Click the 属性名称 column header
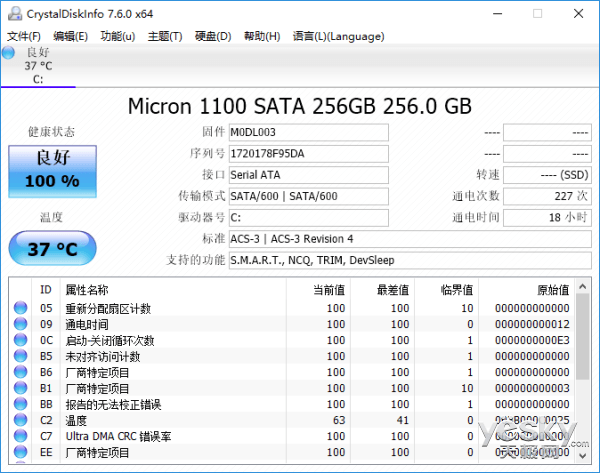600x473 pixels. pyautogui.click(x=173, y=290)
